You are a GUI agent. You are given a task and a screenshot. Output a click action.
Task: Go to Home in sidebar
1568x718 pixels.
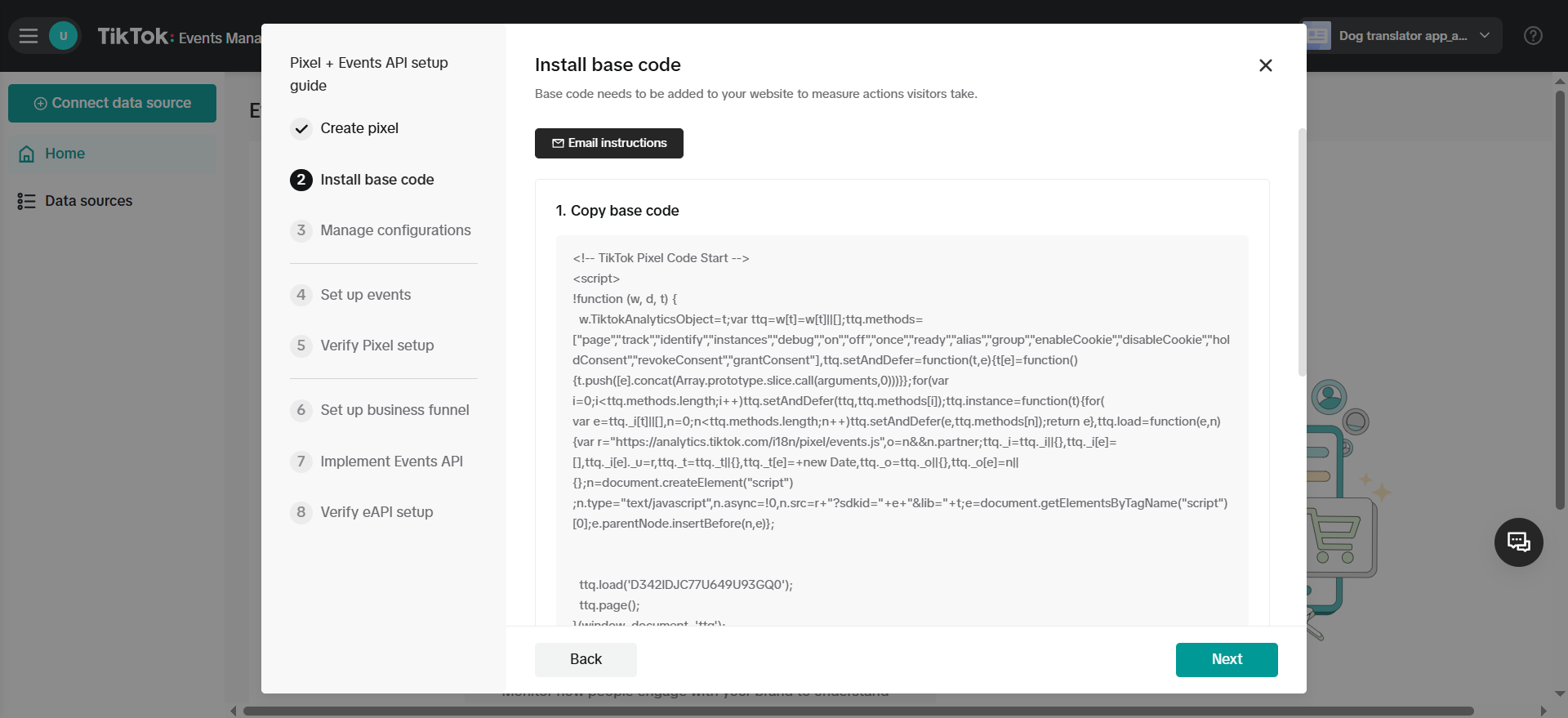tap(112, 154)
